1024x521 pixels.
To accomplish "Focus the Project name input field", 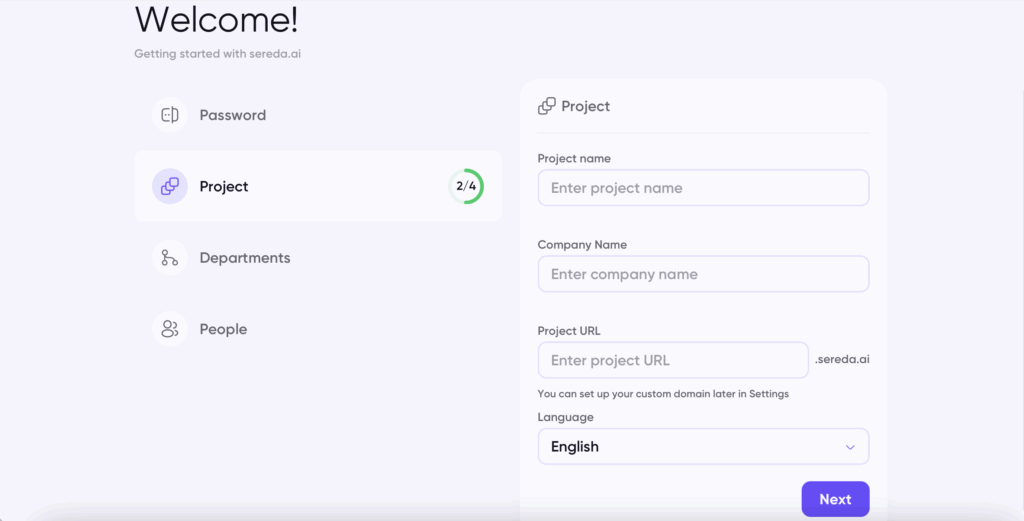I will tap(703, 188).
